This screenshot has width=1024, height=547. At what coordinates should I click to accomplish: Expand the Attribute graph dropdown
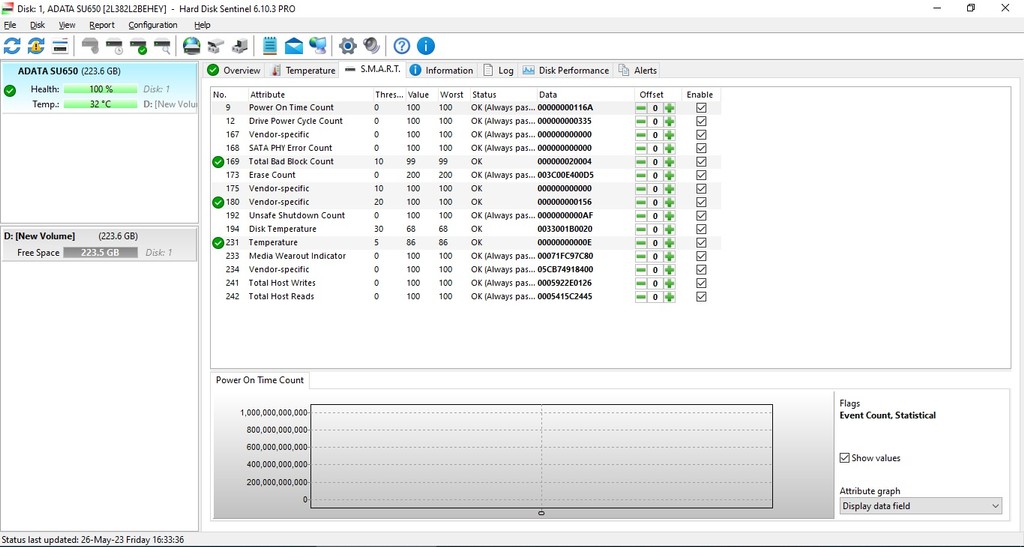pos(920,506)
